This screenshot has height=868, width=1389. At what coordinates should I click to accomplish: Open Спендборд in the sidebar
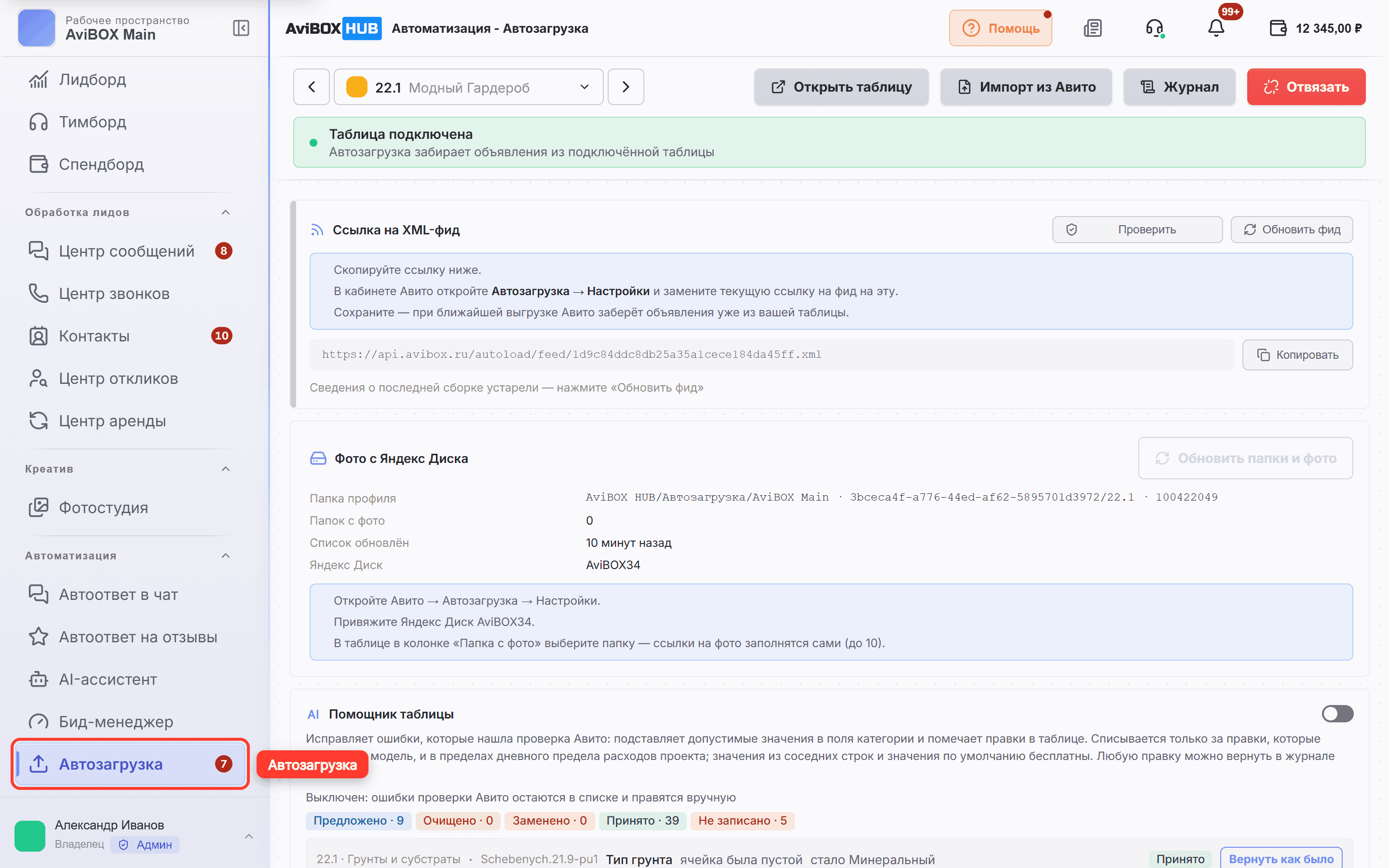click(x=130, y=164)
